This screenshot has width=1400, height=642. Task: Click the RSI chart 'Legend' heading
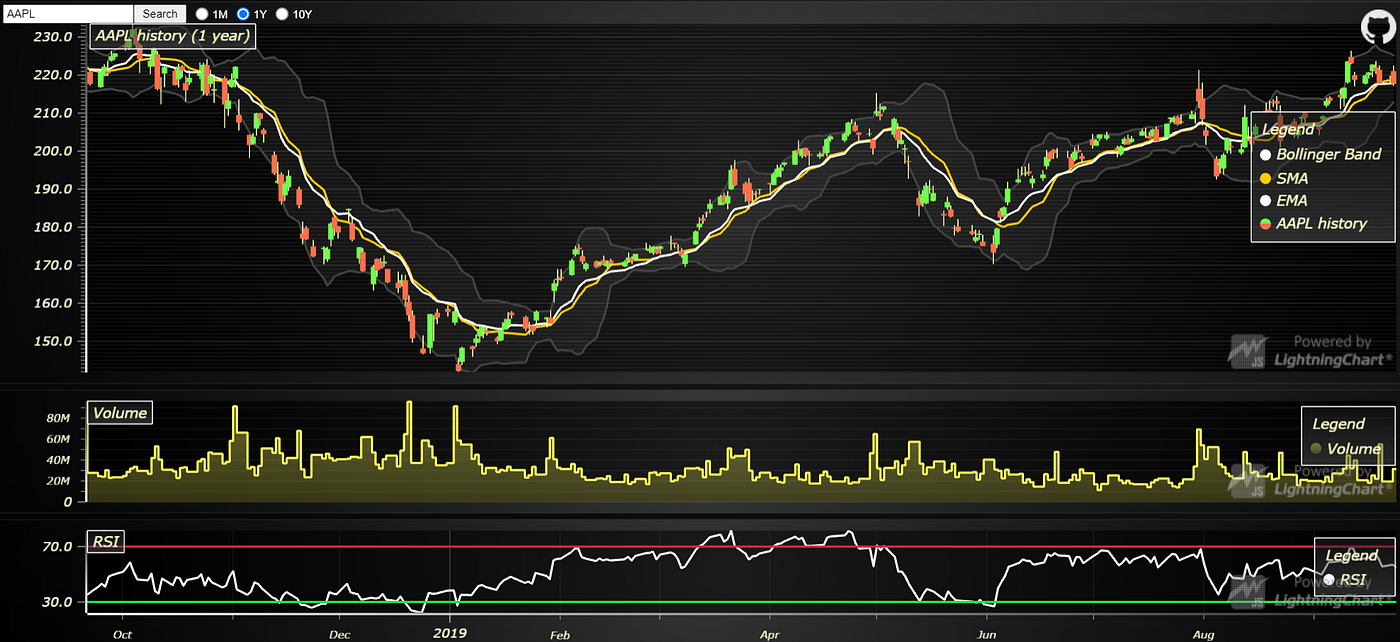(x=1352, y=556)
